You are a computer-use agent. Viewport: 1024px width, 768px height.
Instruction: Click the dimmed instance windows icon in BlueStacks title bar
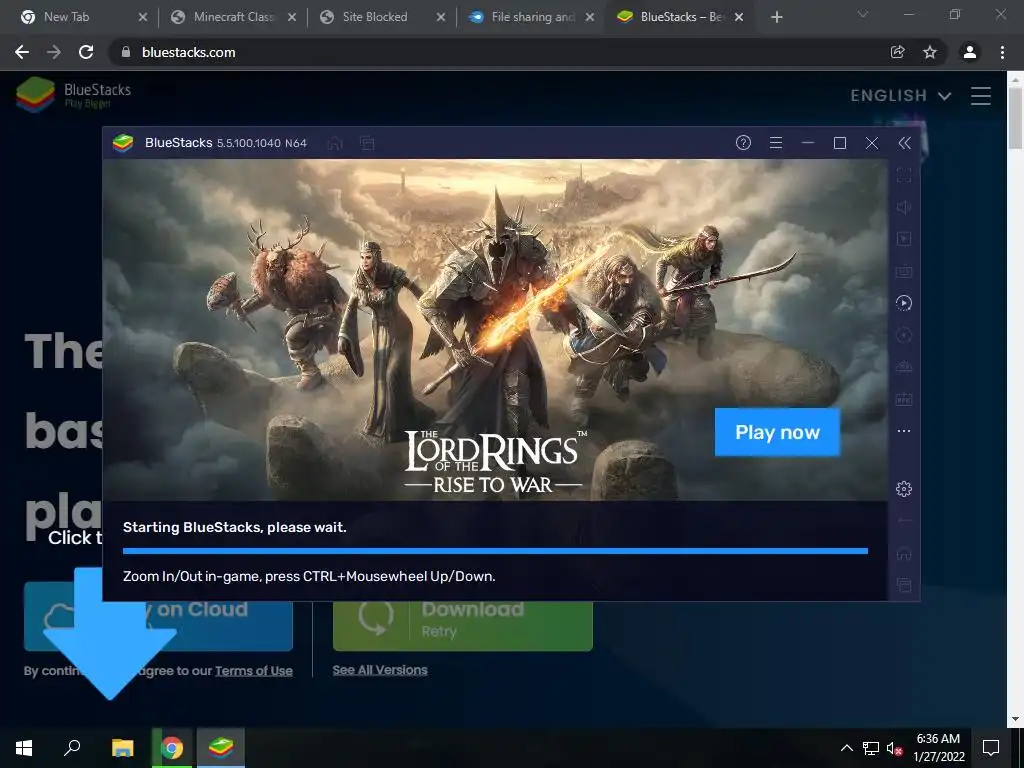click(367, 142)
